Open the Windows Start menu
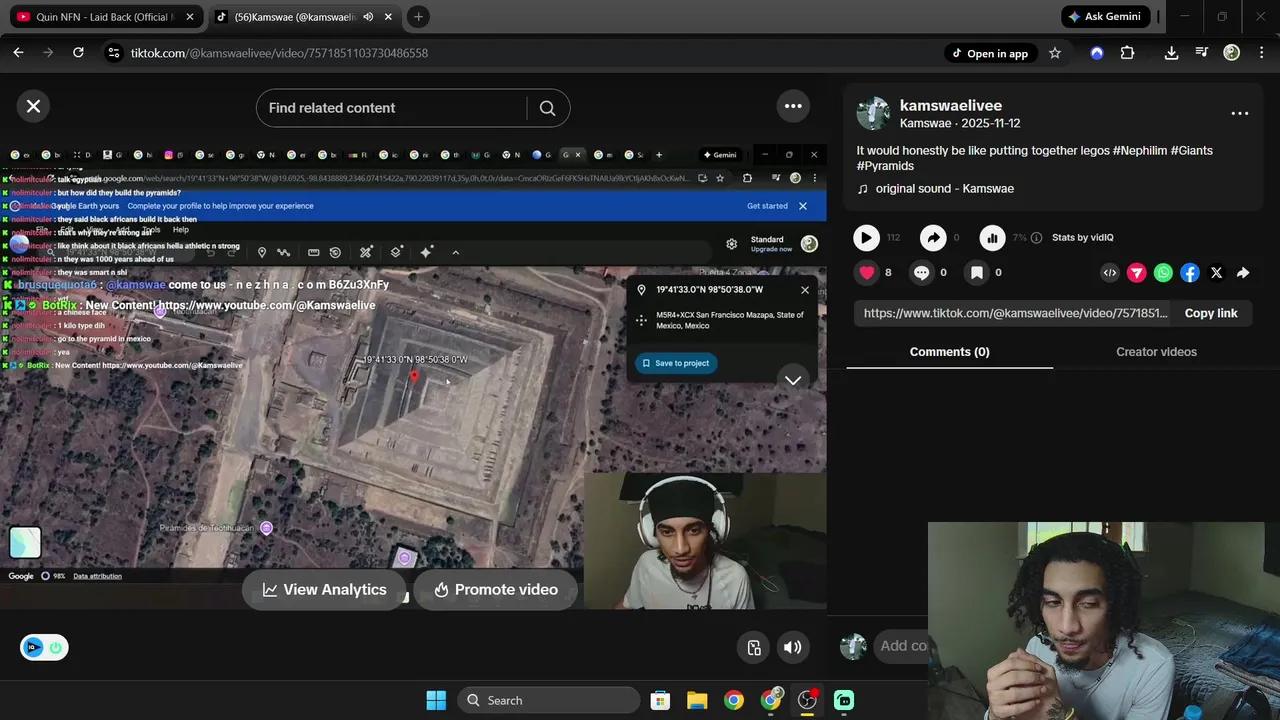Viewport: 1280px width, 720px height. point(436,700)
